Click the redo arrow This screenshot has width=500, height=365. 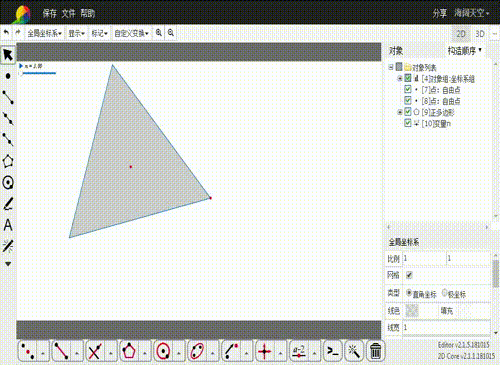18,33
